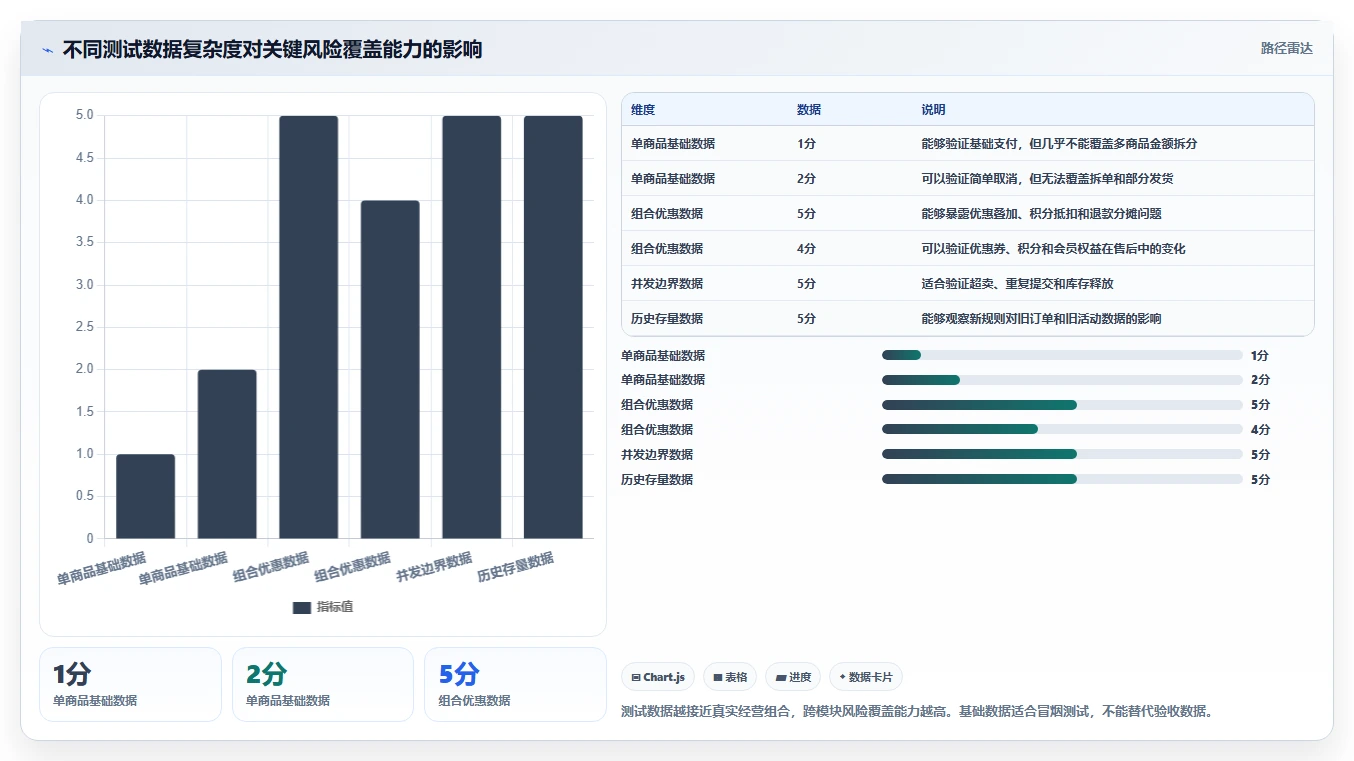Click the 1分 cell in the table
Screen dimensions: 1354x761
(806, 144)
